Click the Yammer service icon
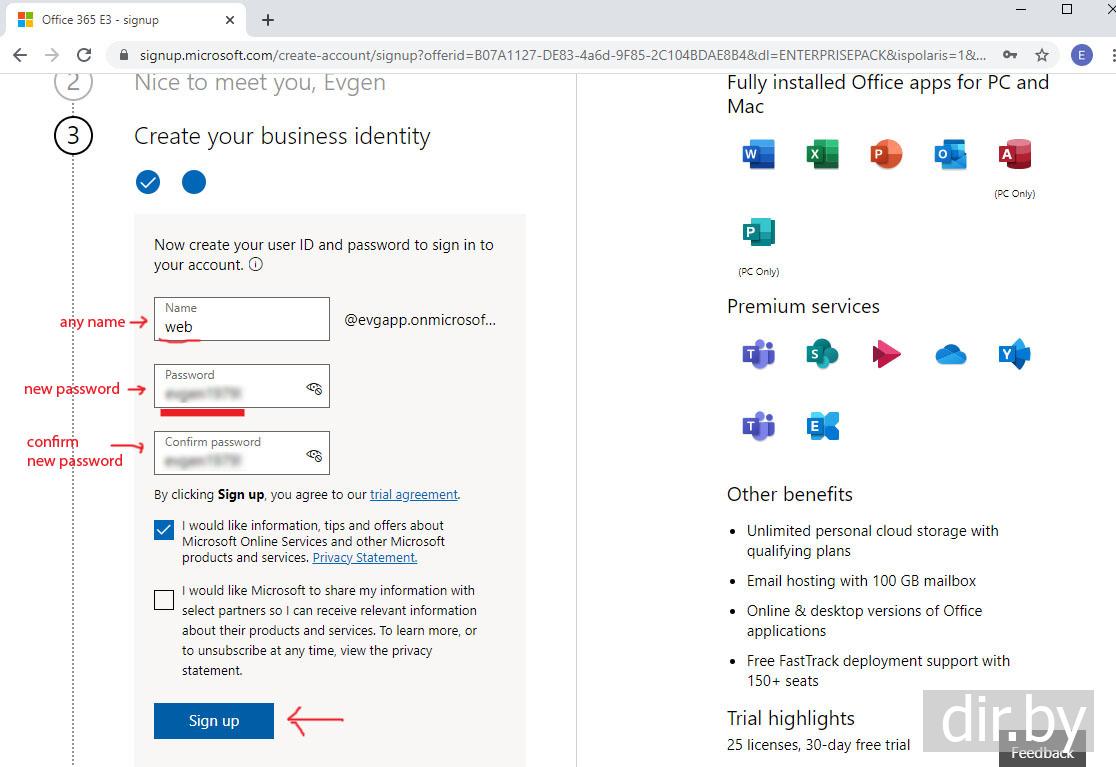This screenshot has width=1116, height=767. click(1014, 354)
